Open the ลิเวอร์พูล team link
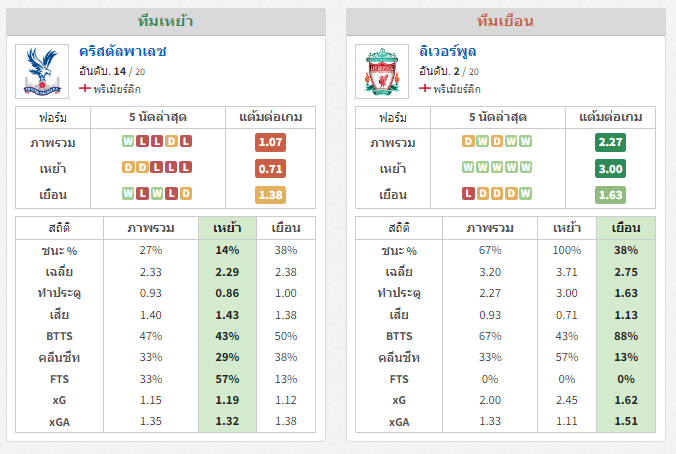 (x=448, y=51)
